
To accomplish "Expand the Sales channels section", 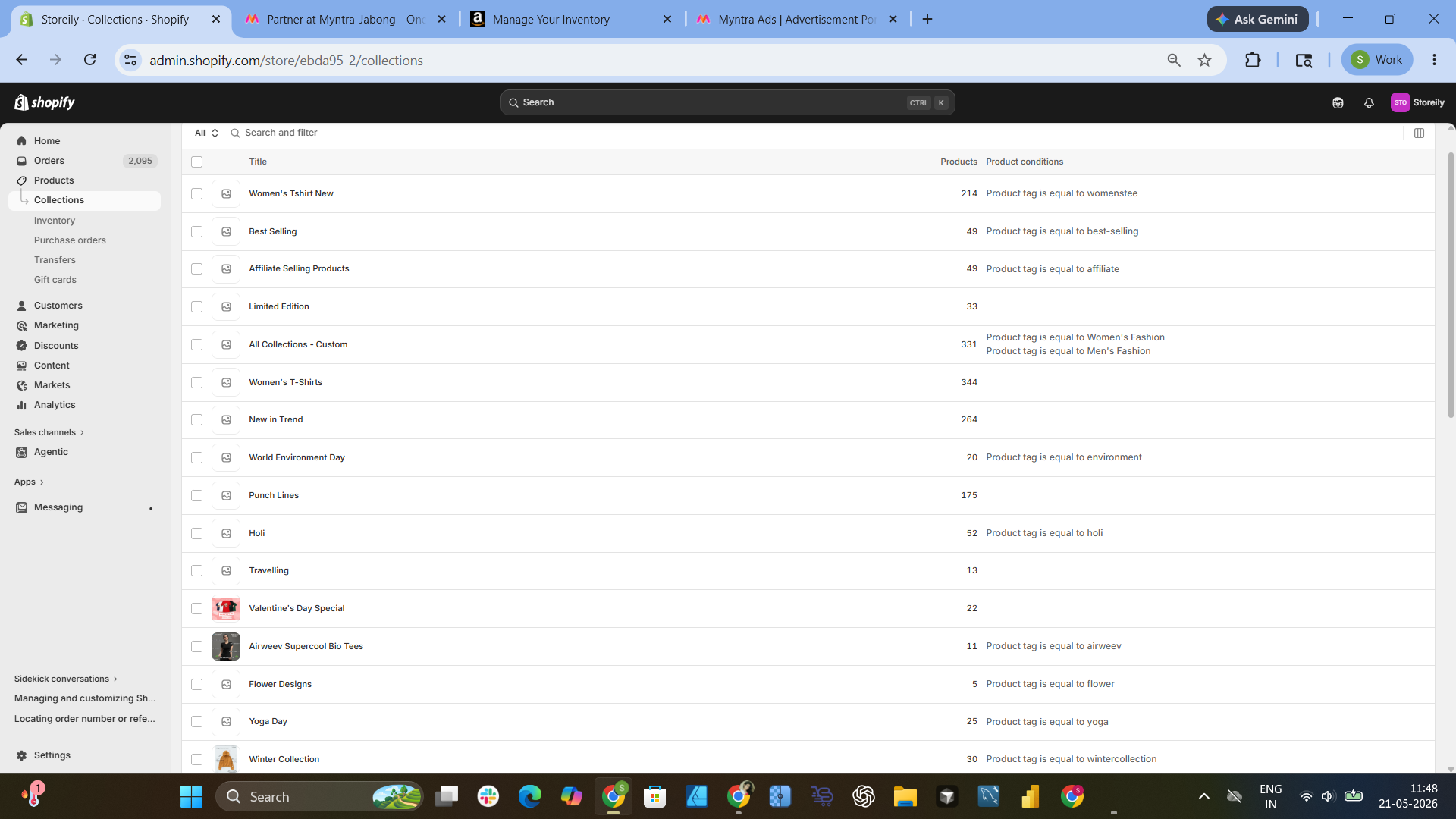I will [49, 432].
